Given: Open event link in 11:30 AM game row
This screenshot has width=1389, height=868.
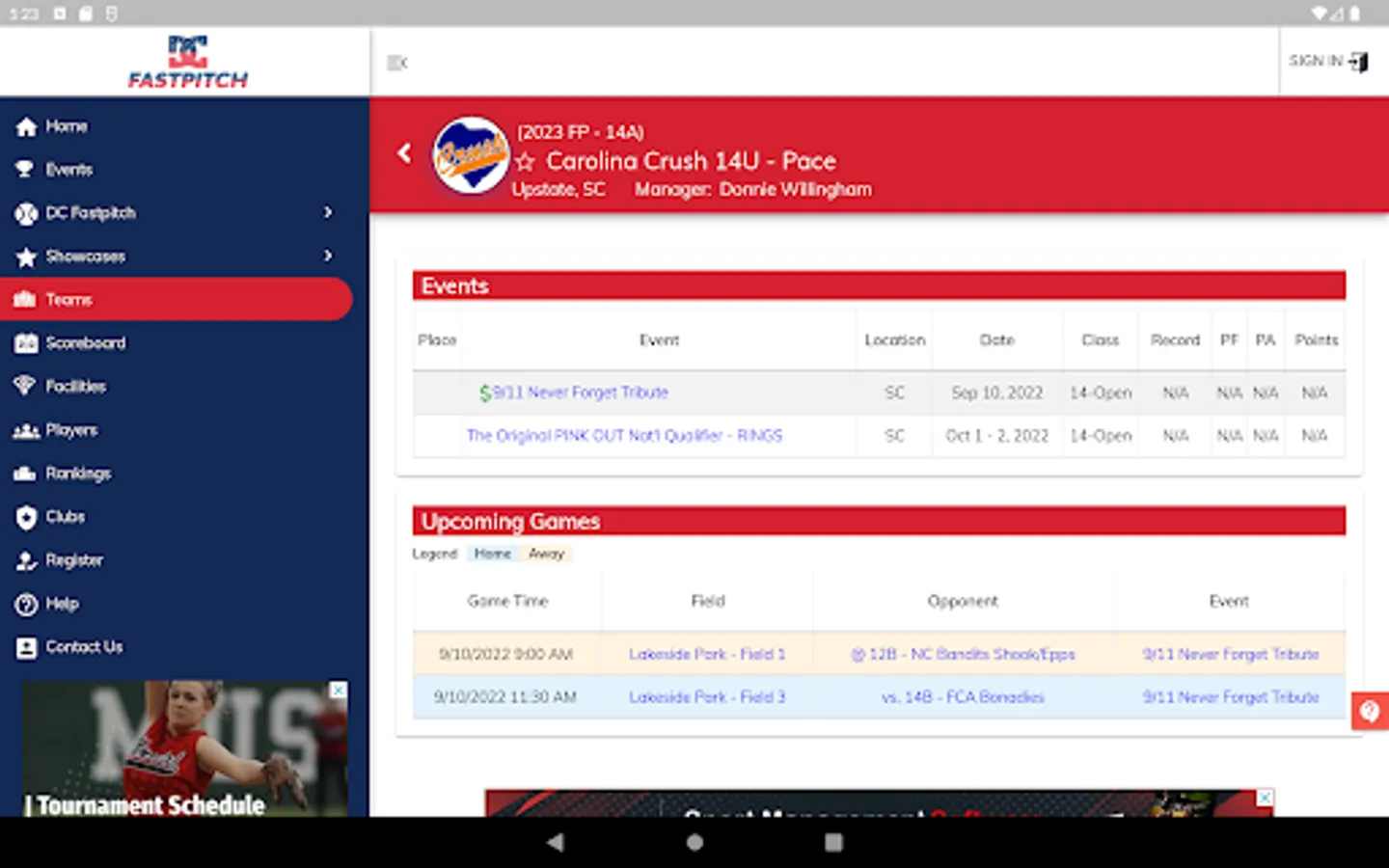Looking at the screenshot, I should pos(1230,697).
